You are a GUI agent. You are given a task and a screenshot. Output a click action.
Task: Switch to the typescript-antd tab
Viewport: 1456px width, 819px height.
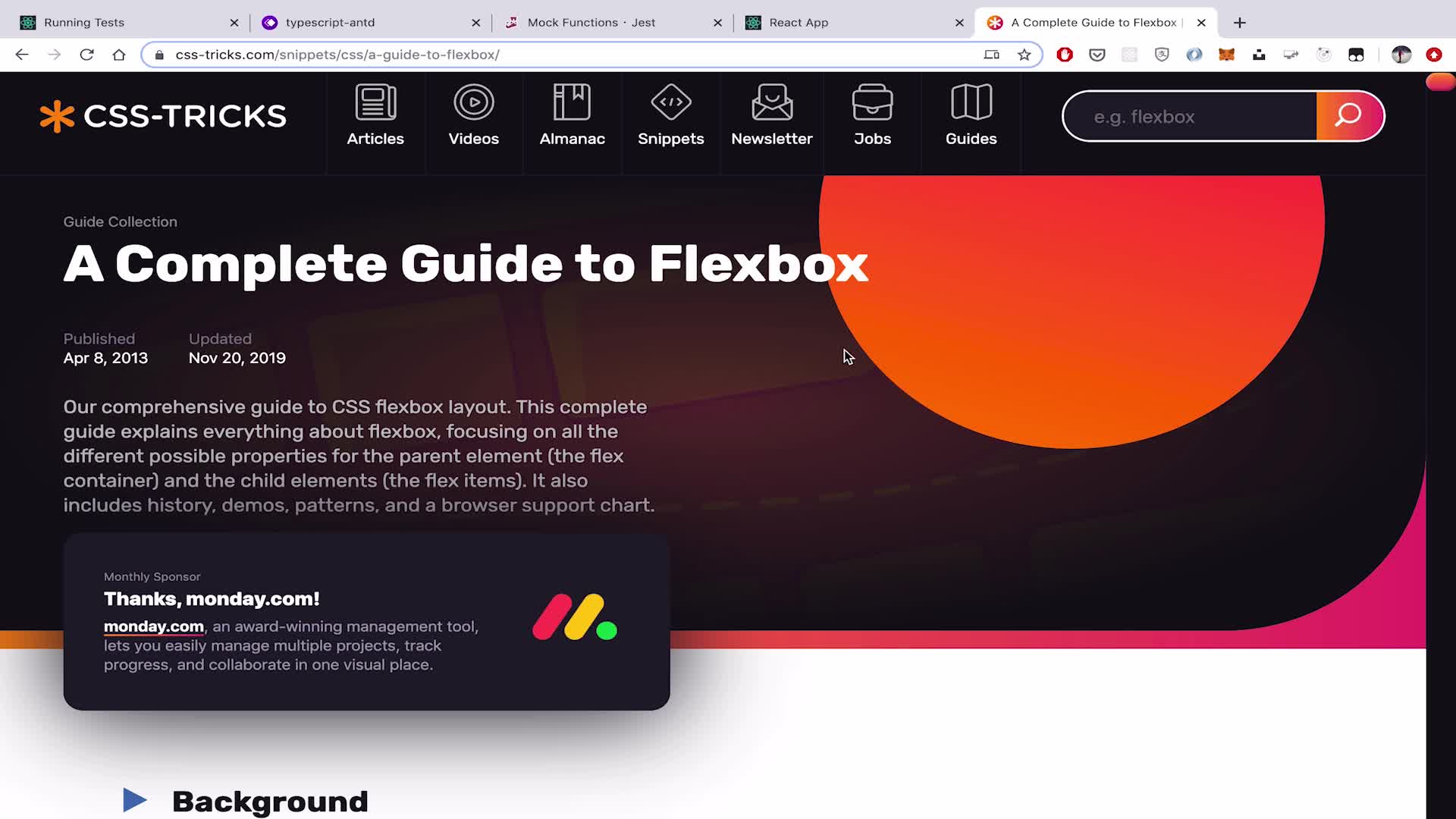(330, 23)
